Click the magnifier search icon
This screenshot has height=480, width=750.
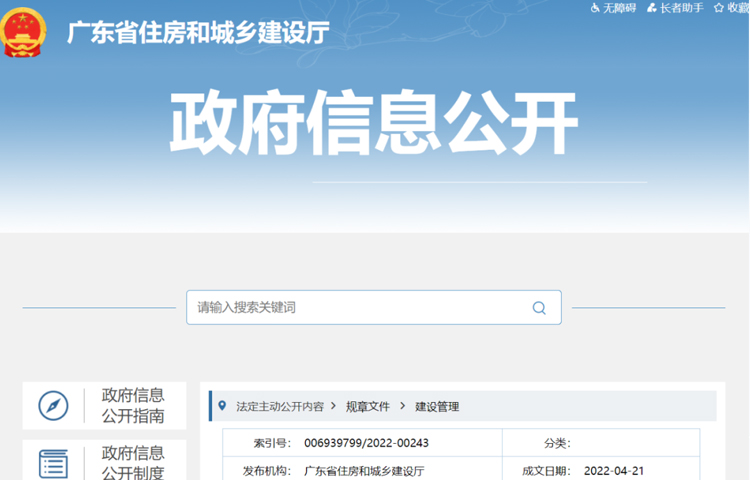point(539,308)
